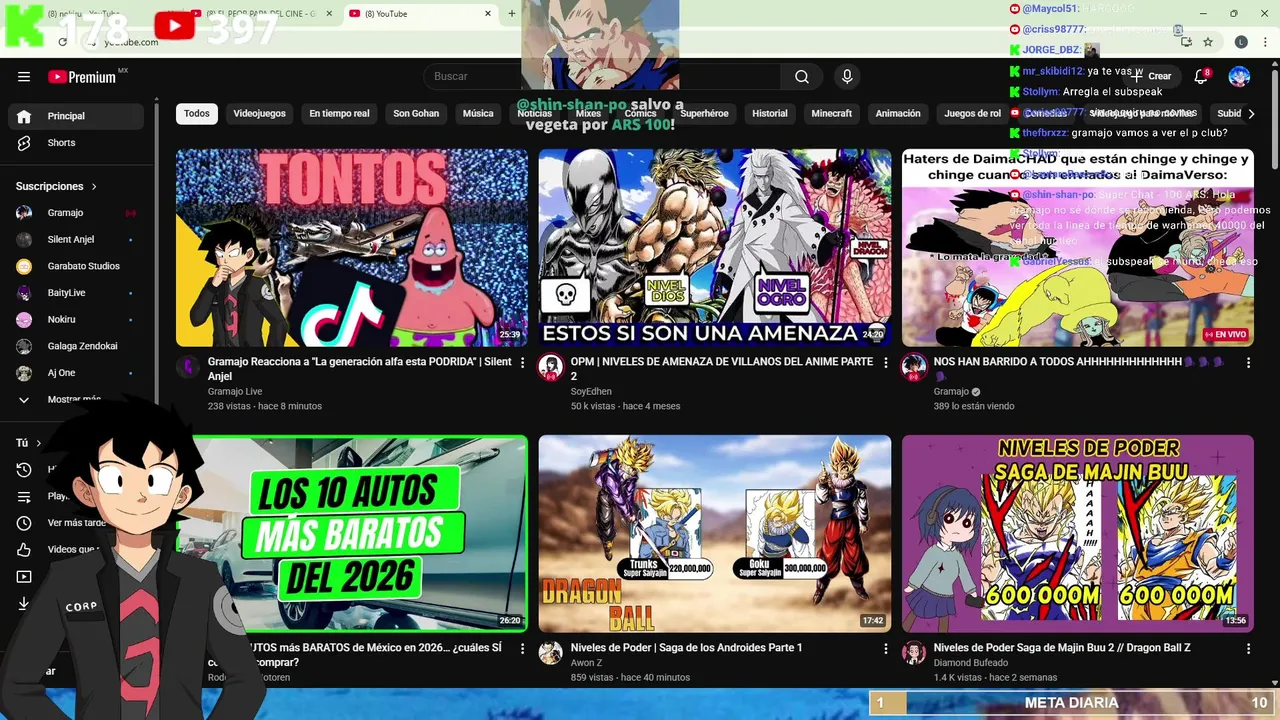Select the Historial filter chip
The image size is (1280, 720).
pos(770,113)
